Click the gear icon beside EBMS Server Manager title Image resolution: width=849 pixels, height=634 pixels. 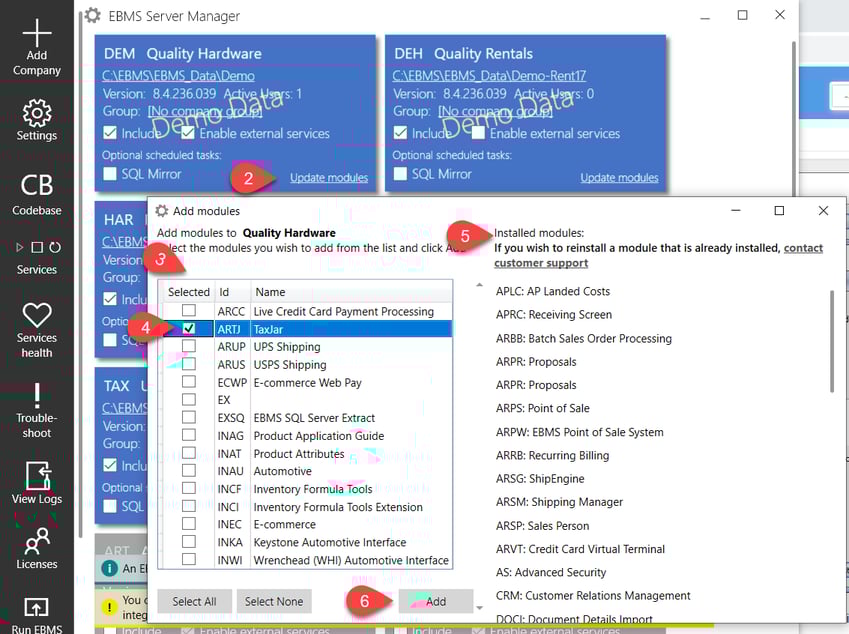[x=90, y=15]
